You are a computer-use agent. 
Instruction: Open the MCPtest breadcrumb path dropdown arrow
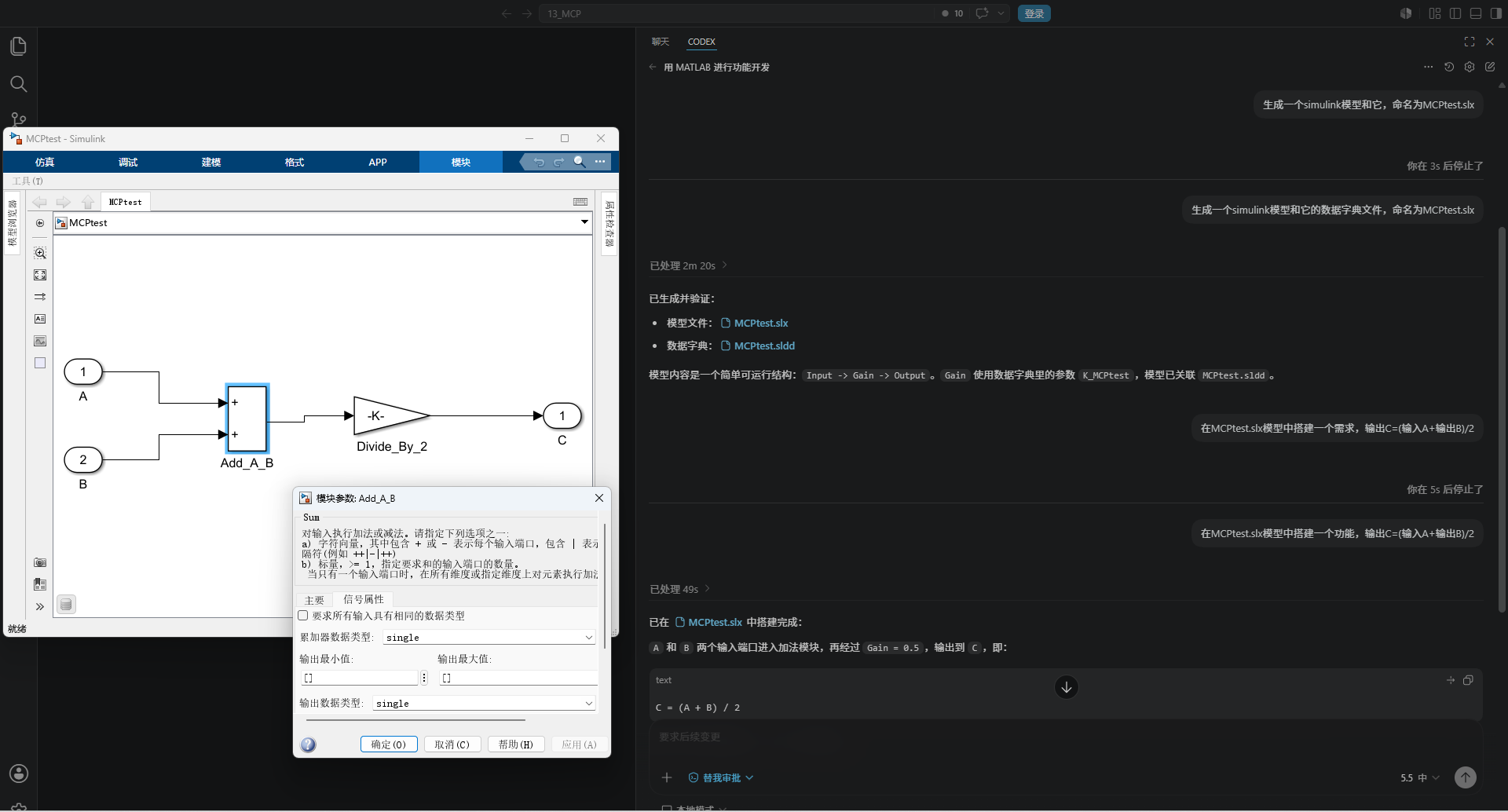coord(584,222)
